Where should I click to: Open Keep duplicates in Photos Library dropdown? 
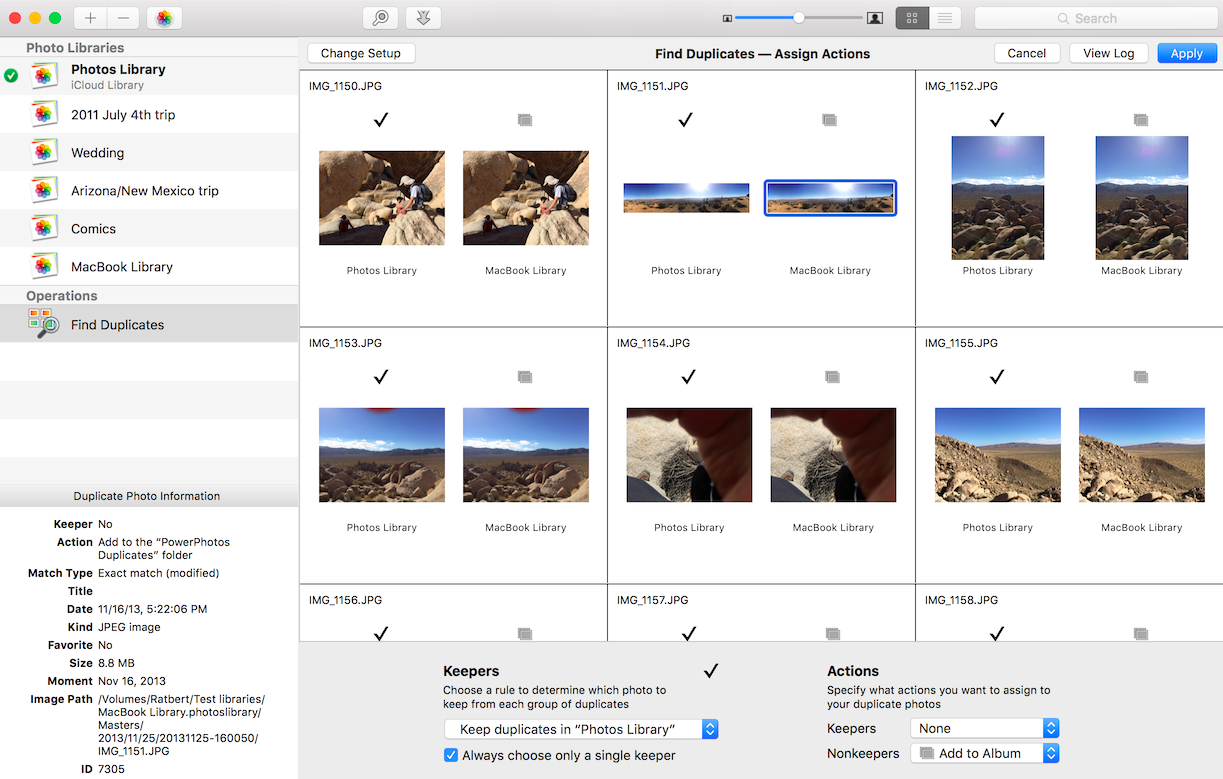581,729
